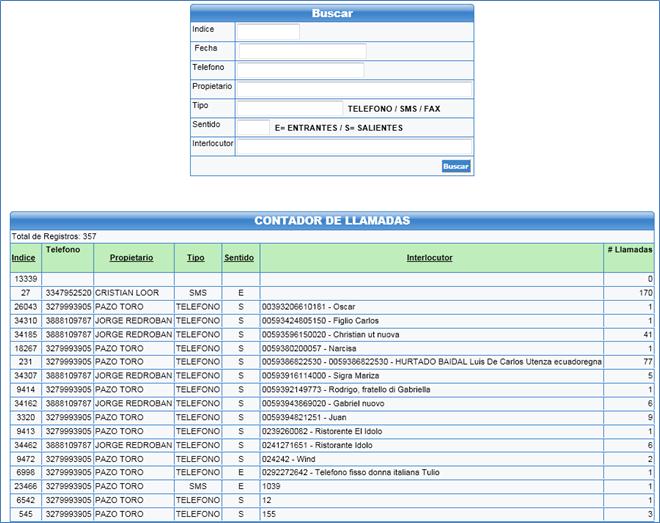Select the Christian ut nuova interlocutor row
The image size is (660, 523).
point(329,333)
